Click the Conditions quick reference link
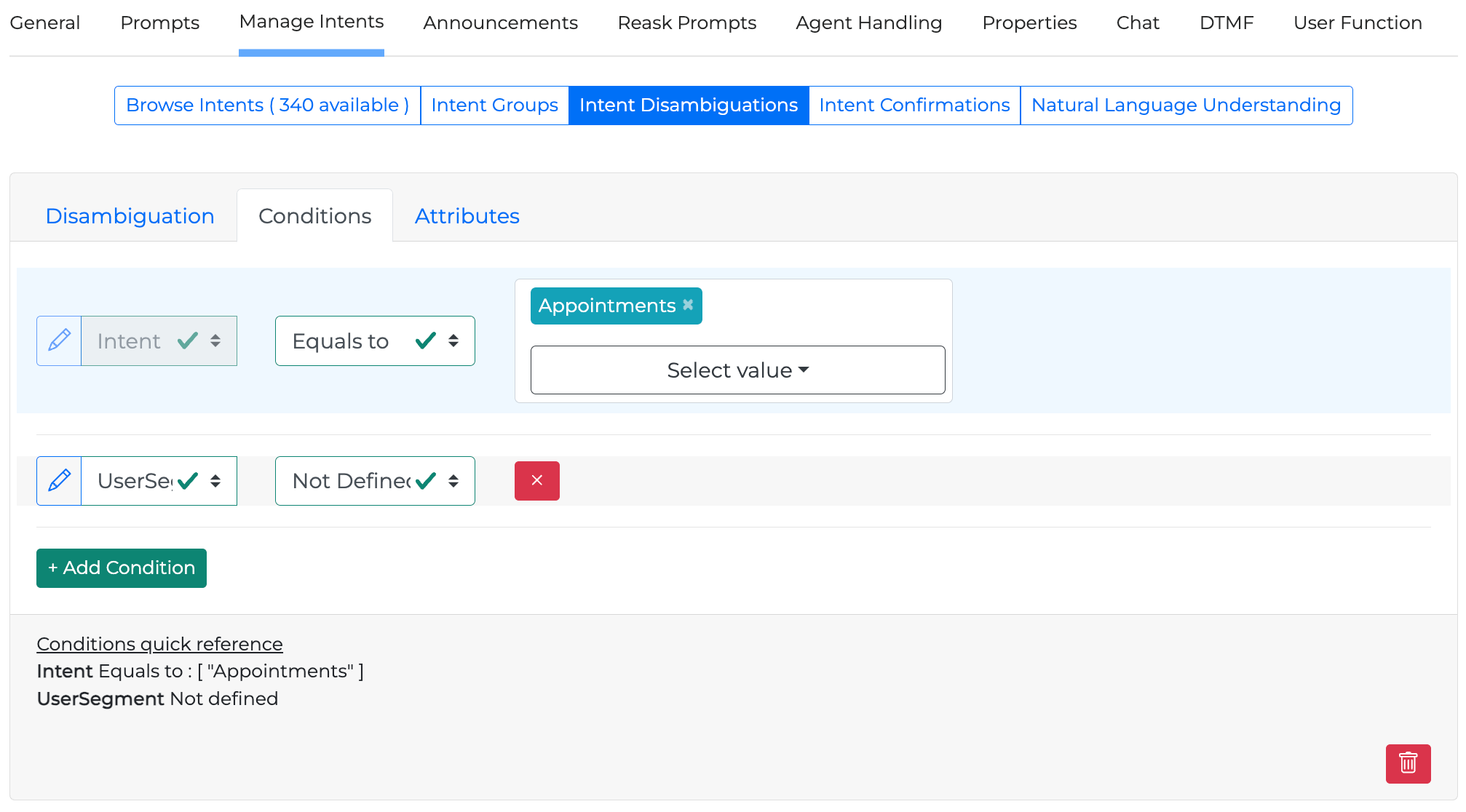 [x=159, y=644]
